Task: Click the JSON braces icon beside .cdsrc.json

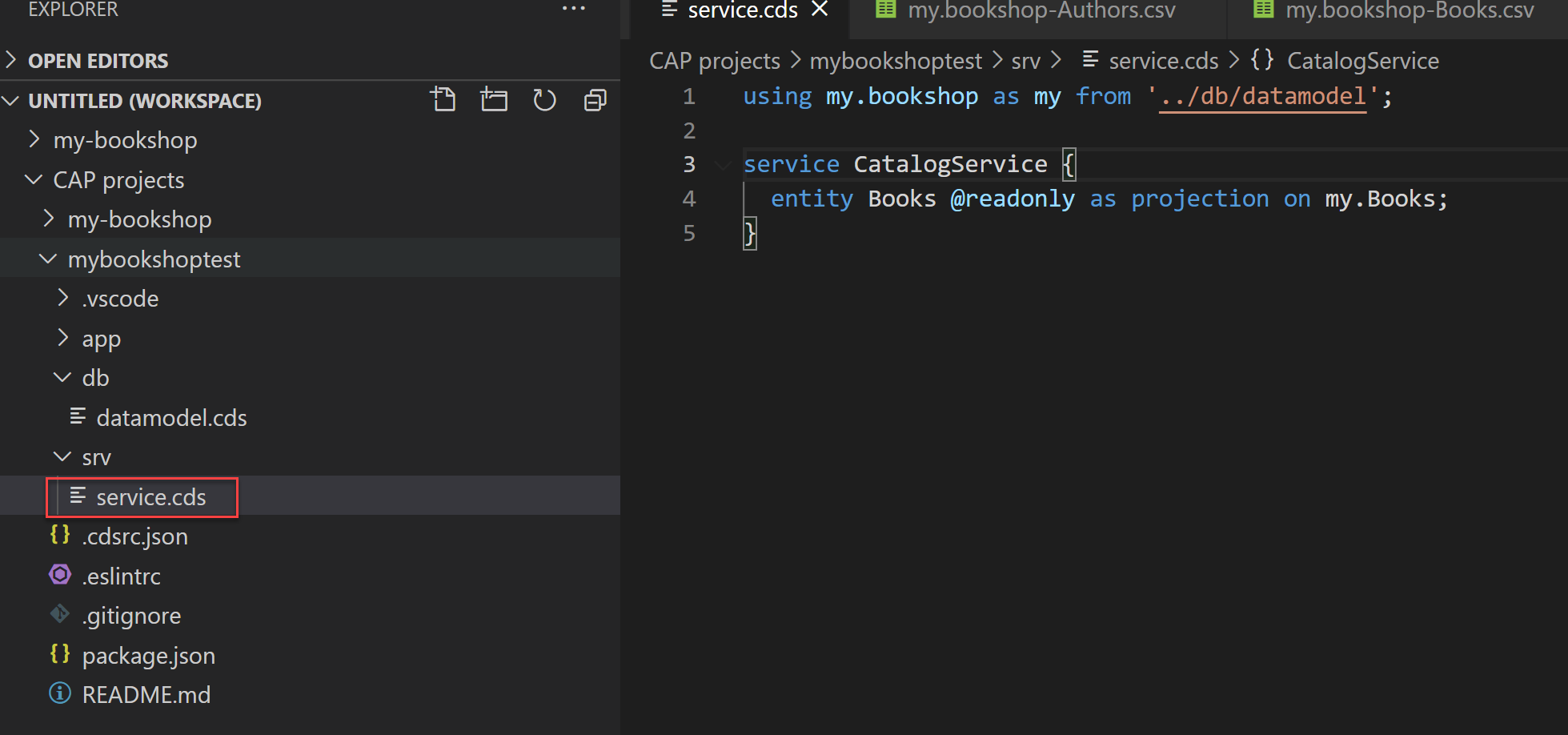Action: (59, 535)
